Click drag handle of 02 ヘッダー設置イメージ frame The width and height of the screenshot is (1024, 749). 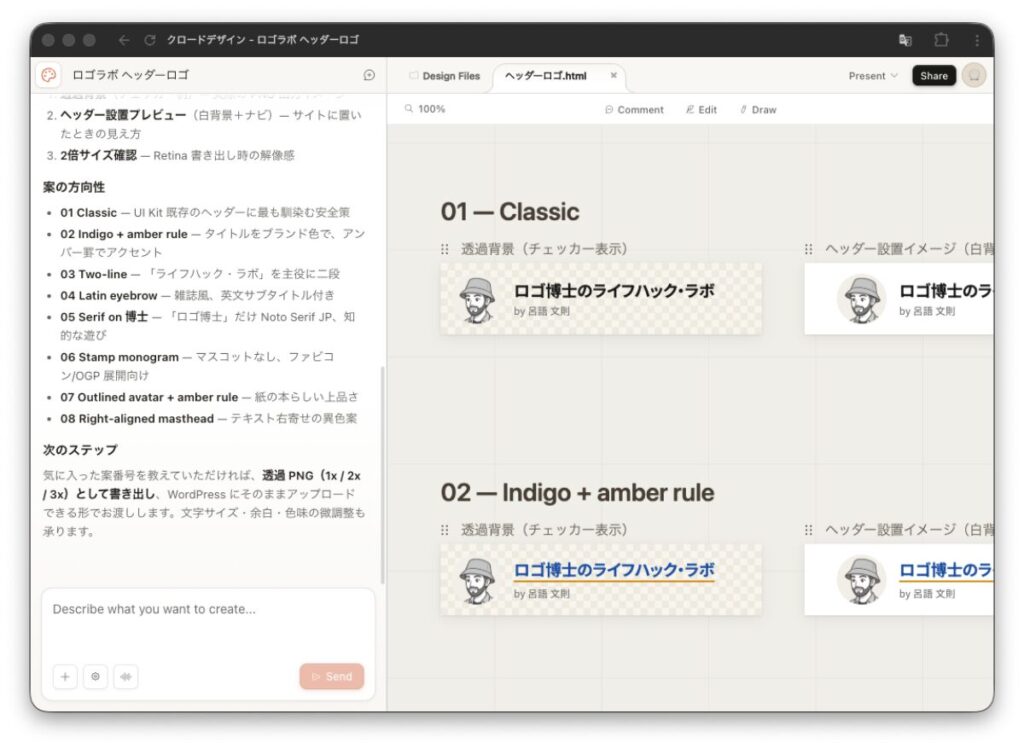[x=808, y=530]
